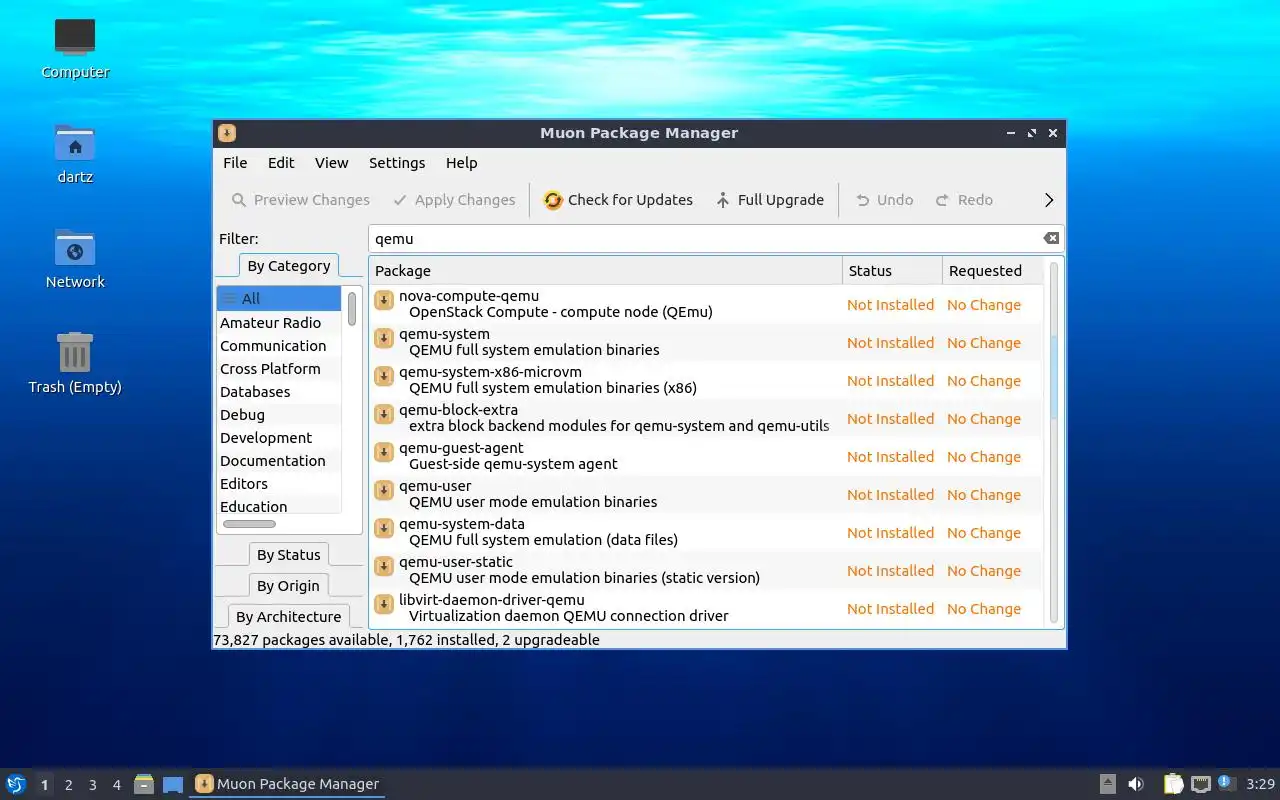1280x800 pixels.
Task: Select the Debug category
Action: [x=279, y=415]
